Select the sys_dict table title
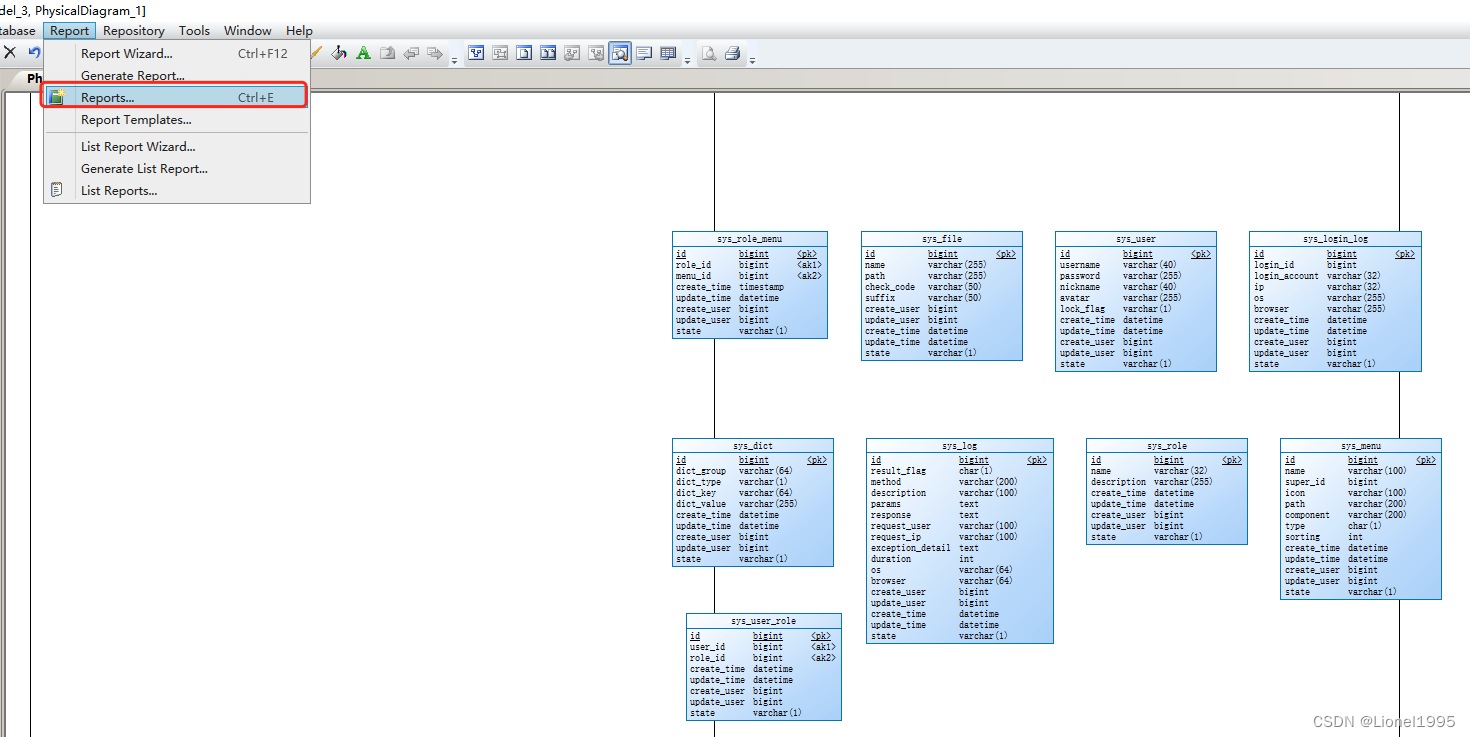Screen dimensions: 1470x737 pos(752,445)
